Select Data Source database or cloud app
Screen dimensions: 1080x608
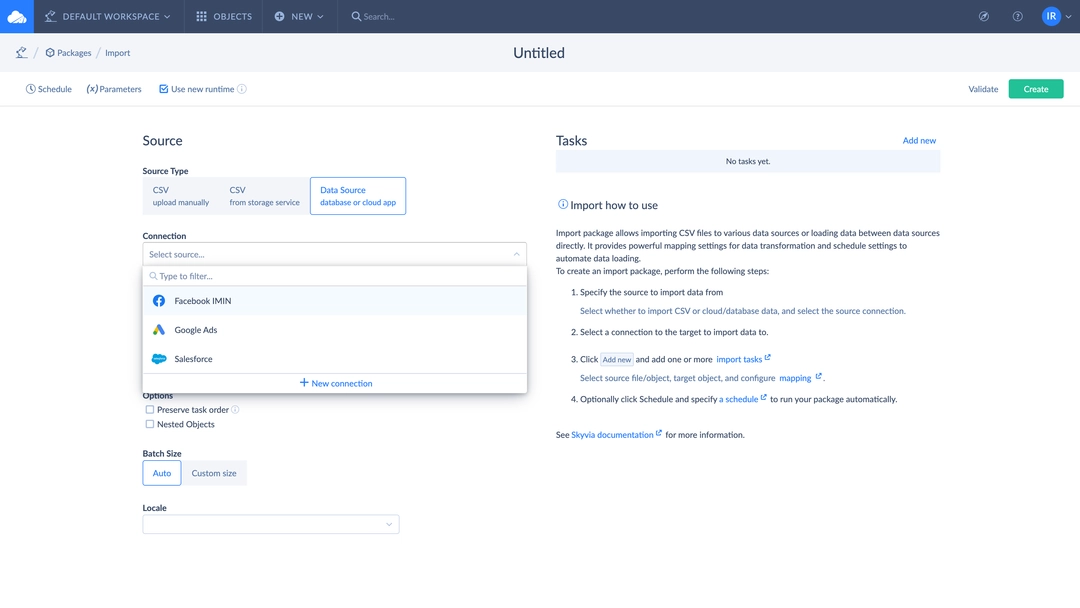coord(357,196)
